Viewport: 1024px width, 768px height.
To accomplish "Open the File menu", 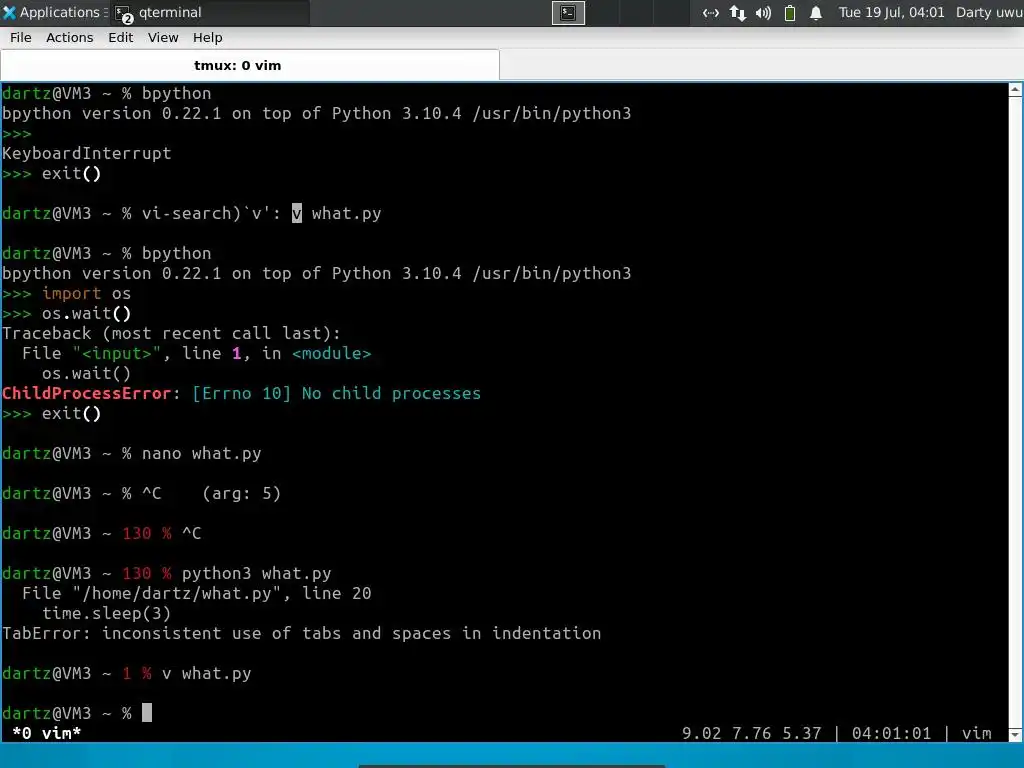I will 21,38.
